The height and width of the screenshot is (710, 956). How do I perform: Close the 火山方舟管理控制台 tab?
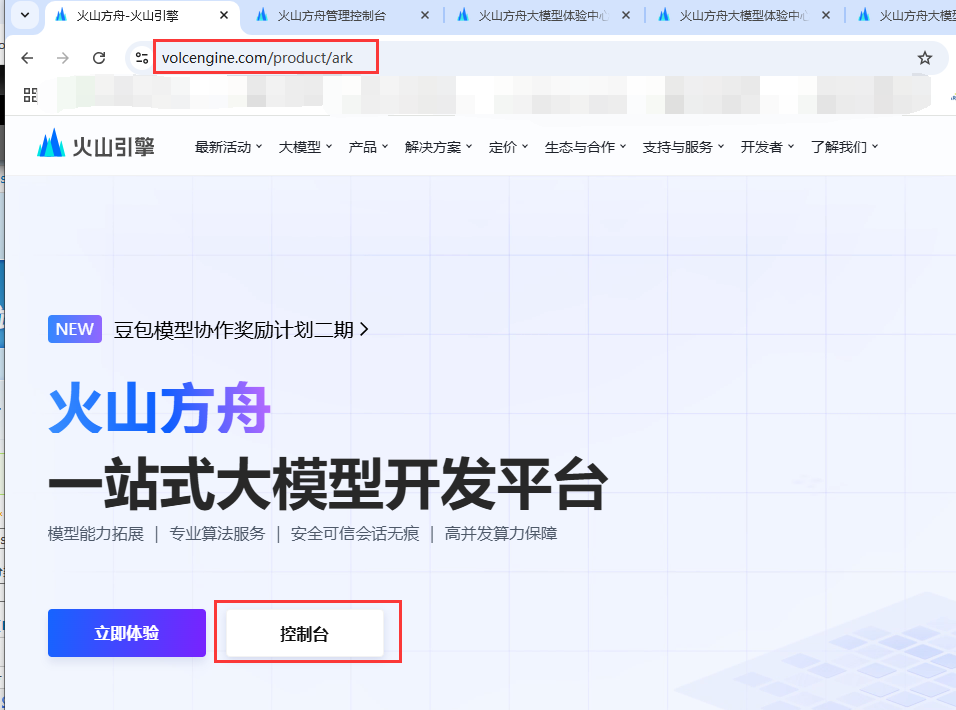pos(425,15)
